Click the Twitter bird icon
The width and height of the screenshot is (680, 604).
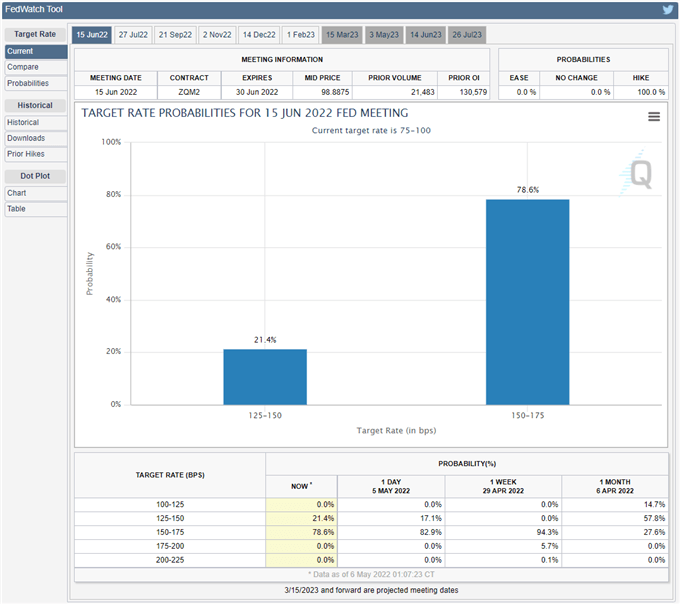pos(668,9)
